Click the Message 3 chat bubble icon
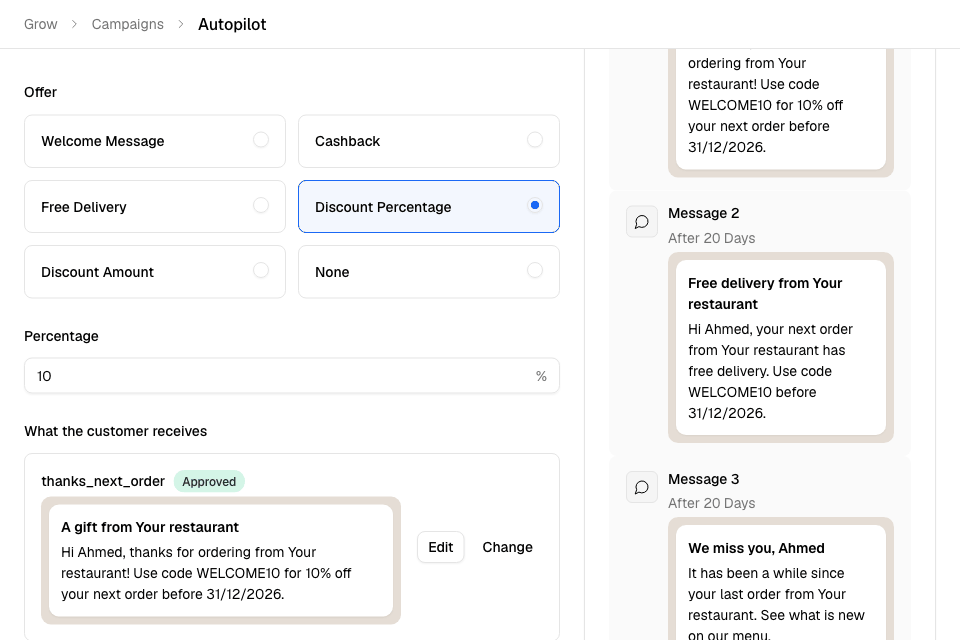 (642, 488)
